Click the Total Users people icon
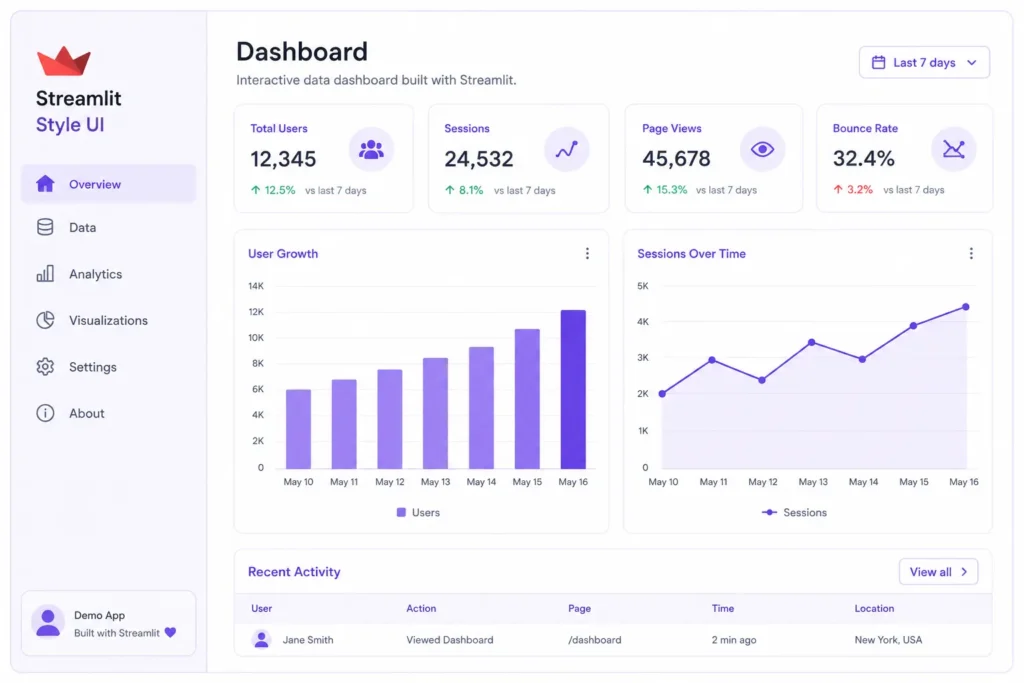 (371, 150)
